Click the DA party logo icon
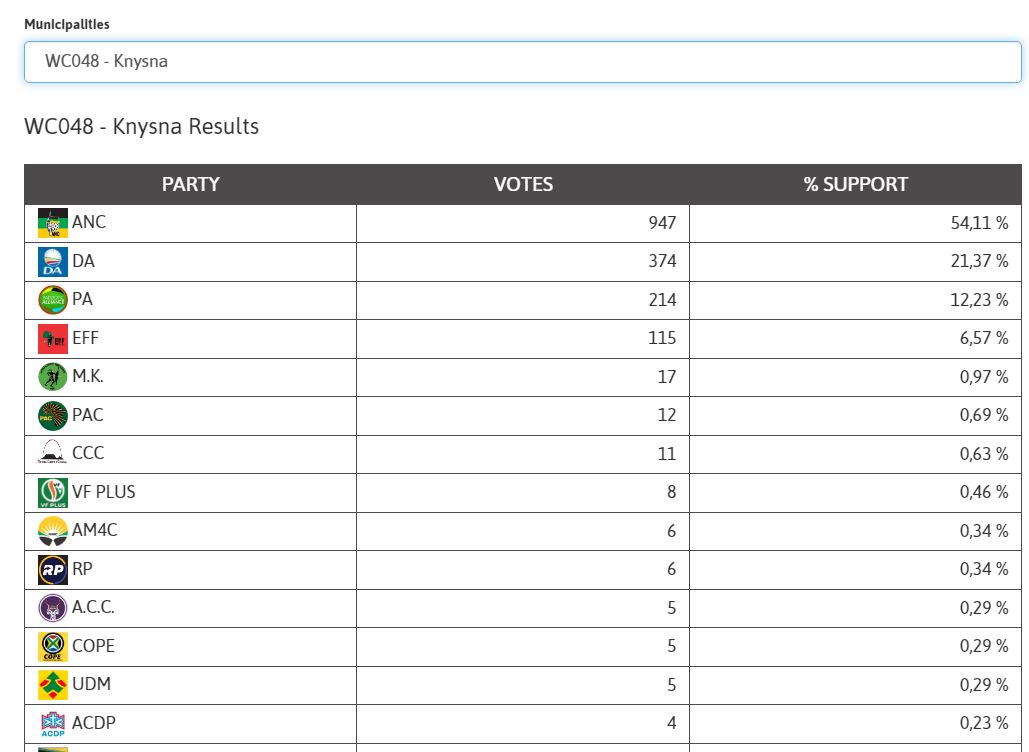 52,262
